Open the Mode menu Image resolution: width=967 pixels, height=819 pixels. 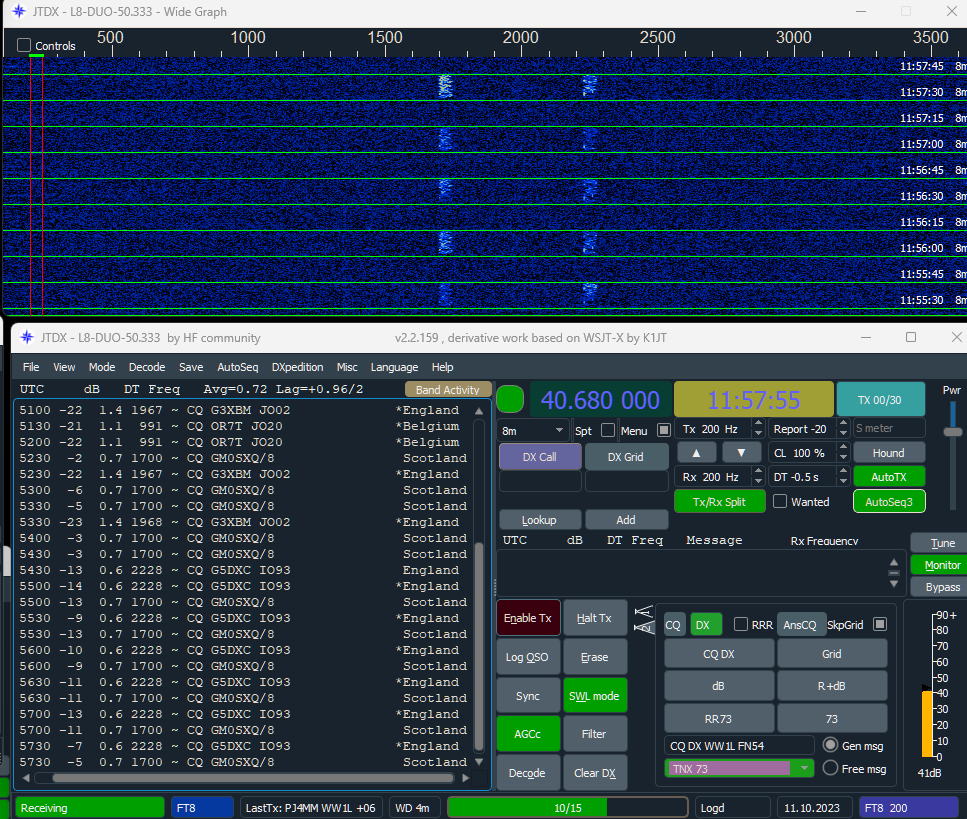coord(102,367)
